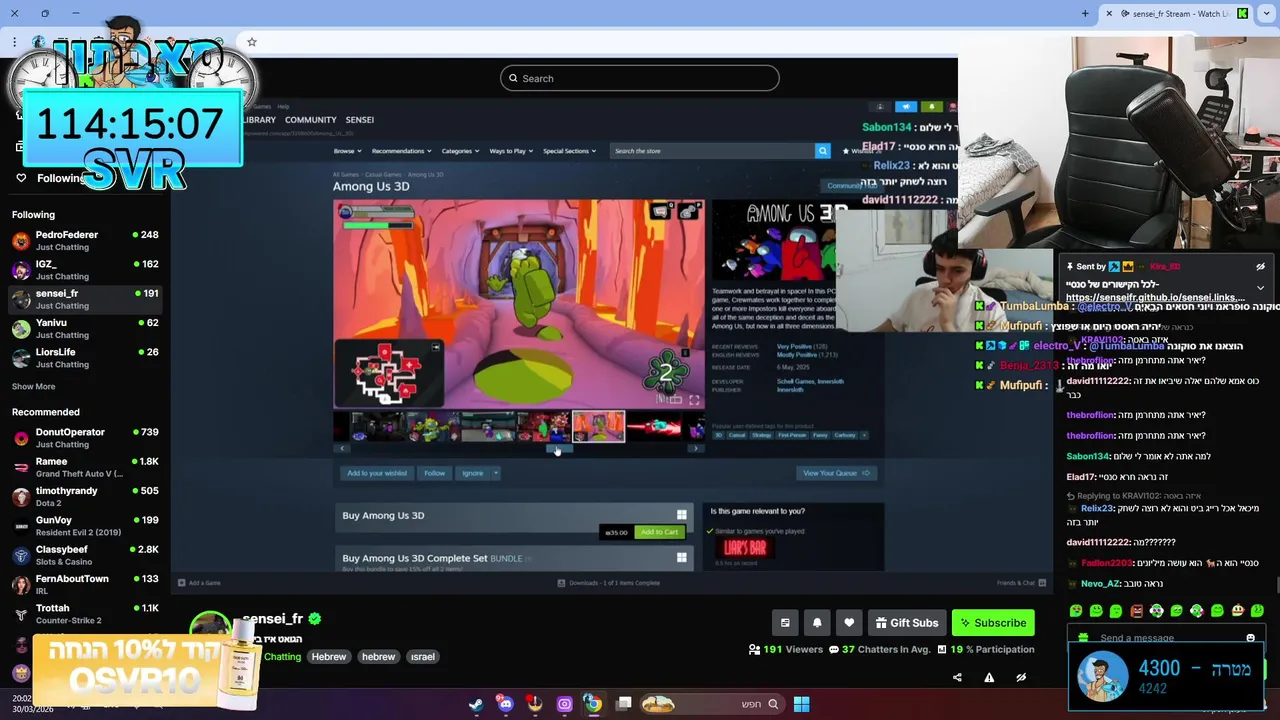Toggle the hide-eye icon below viewer stats

(1021, 677)
